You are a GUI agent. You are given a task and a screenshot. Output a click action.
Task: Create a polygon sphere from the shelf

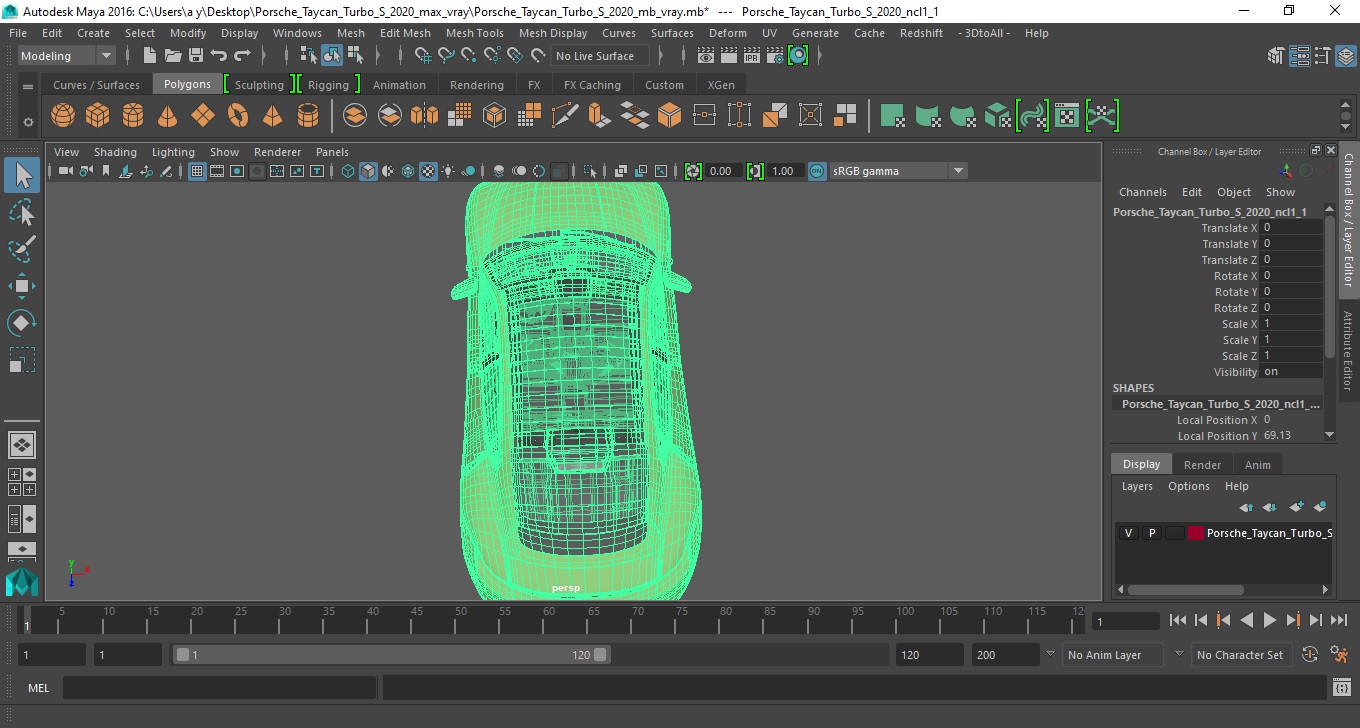pos(63,116)
